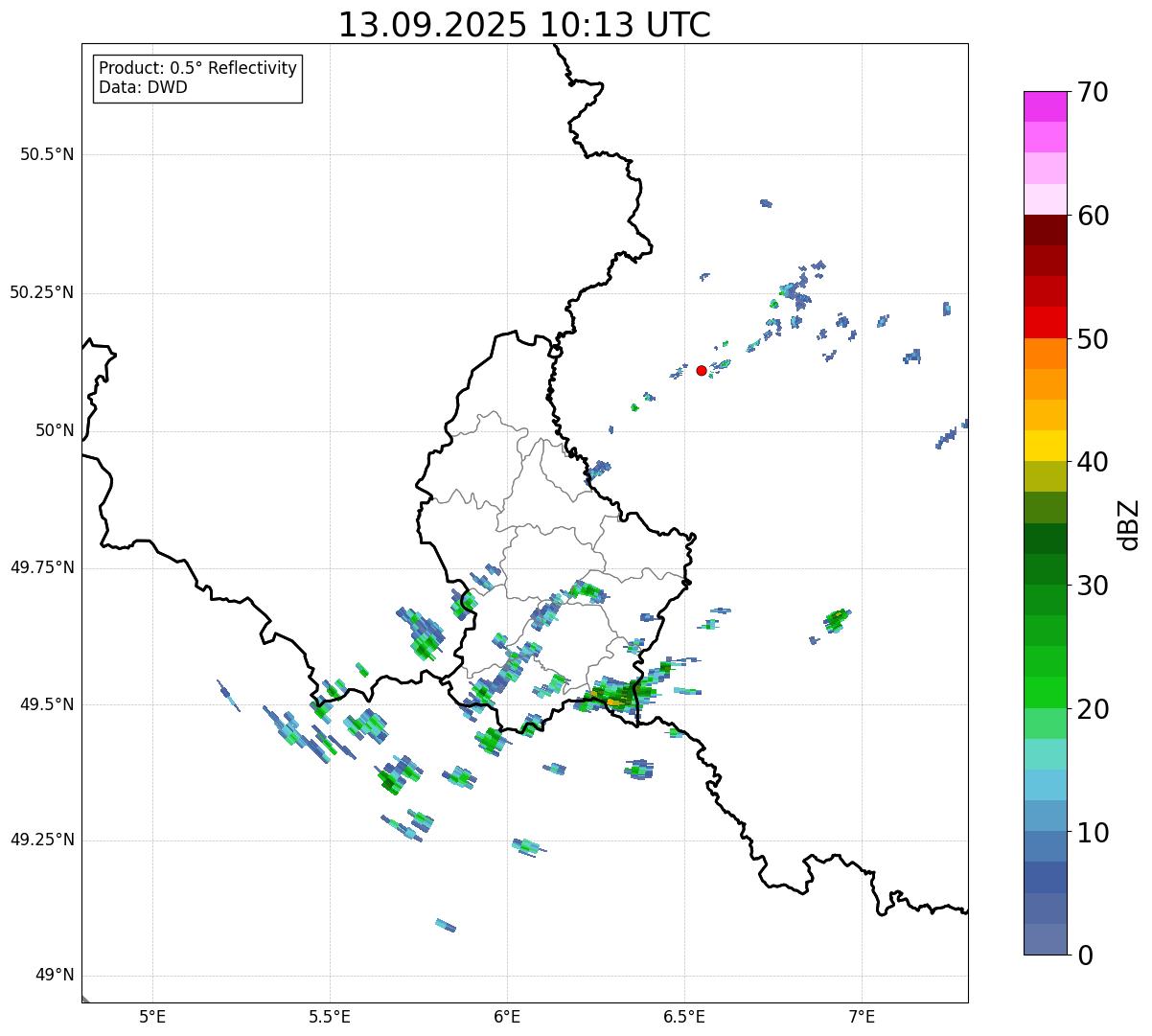
Task: Click the 6.5°E longitude label
Action: click(x=684, y=1016)
